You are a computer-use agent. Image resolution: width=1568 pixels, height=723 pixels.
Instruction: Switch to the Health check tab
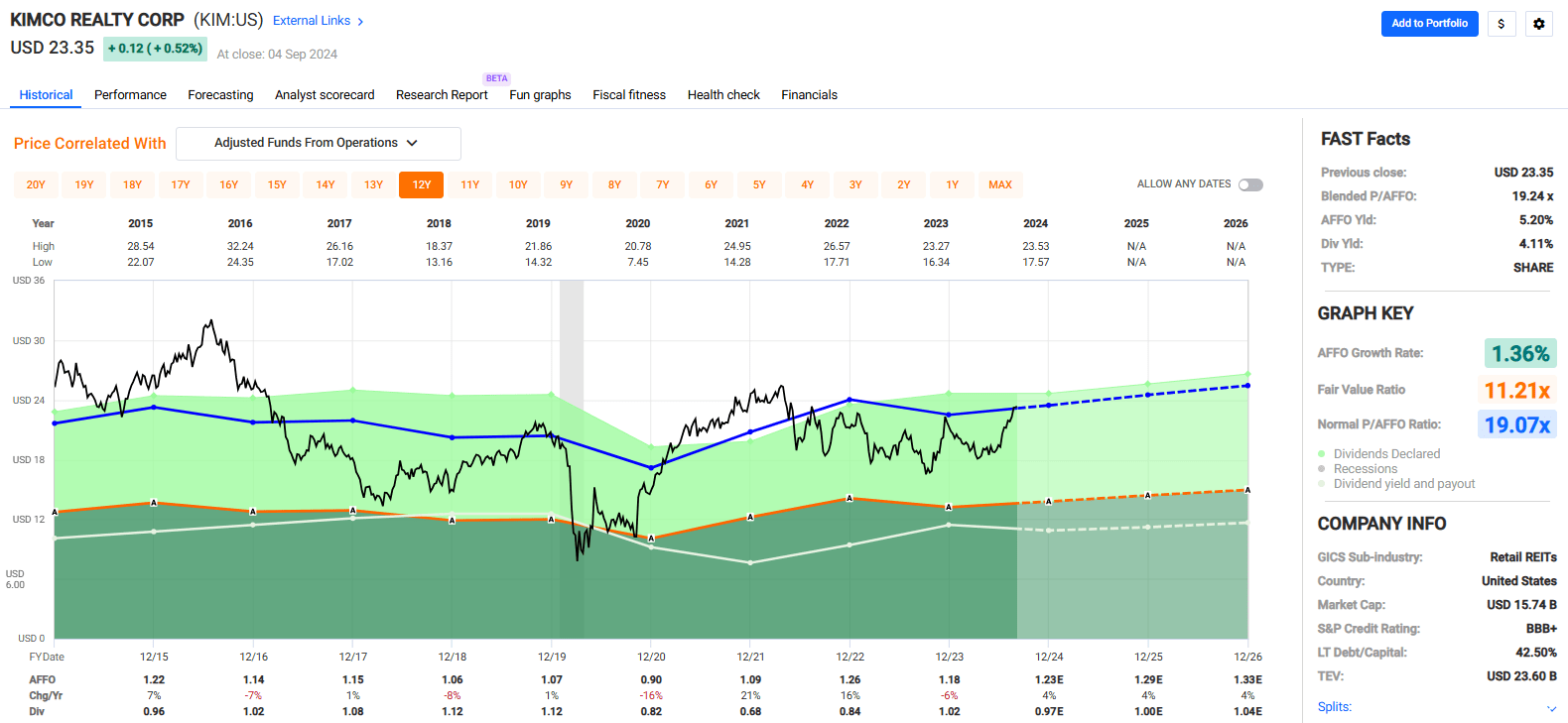pos(723,95)
